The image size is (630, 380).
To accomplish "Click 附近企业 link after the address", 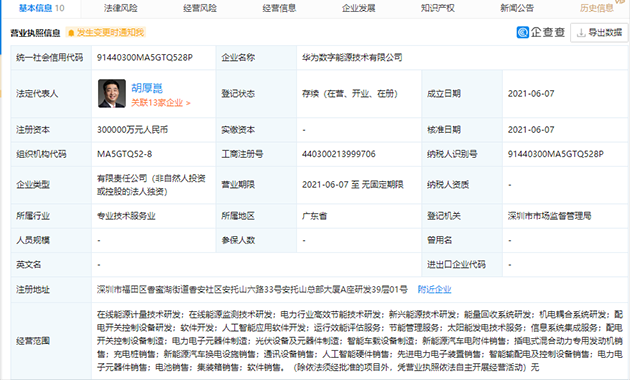I will click(434, 289).
